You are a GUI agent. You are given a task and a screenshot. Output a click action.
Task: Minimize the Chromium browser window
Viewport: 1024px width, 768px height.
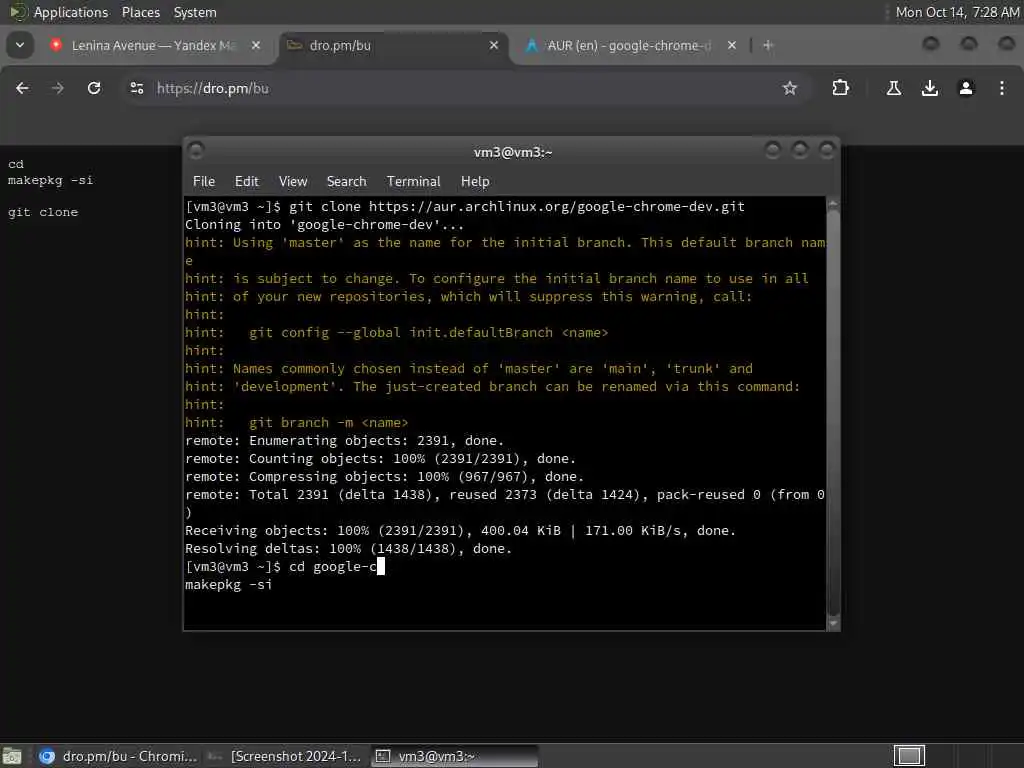[x=931, y=44]
